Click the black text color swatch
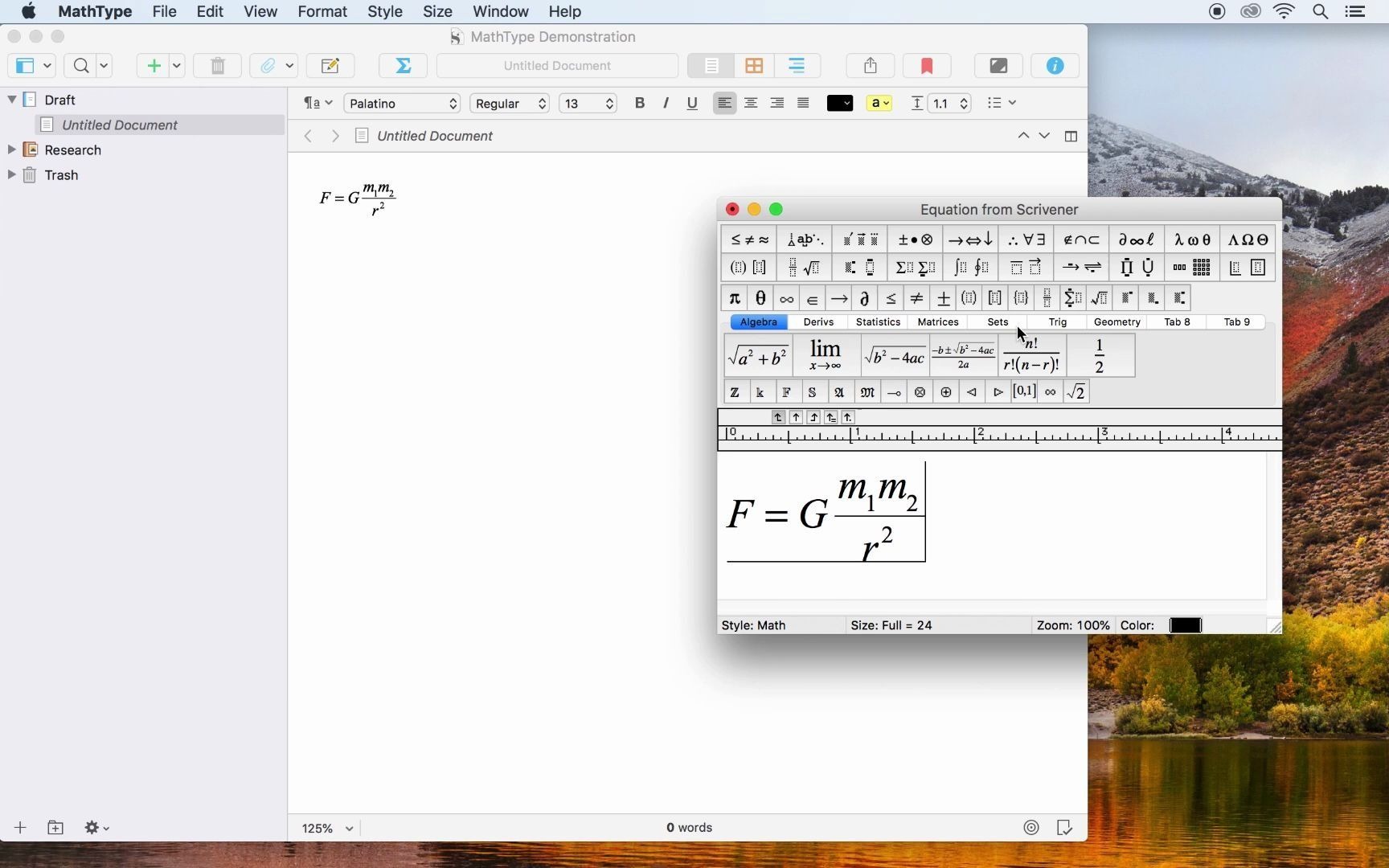Screen dimensions: 1389x868 [840, 104]
